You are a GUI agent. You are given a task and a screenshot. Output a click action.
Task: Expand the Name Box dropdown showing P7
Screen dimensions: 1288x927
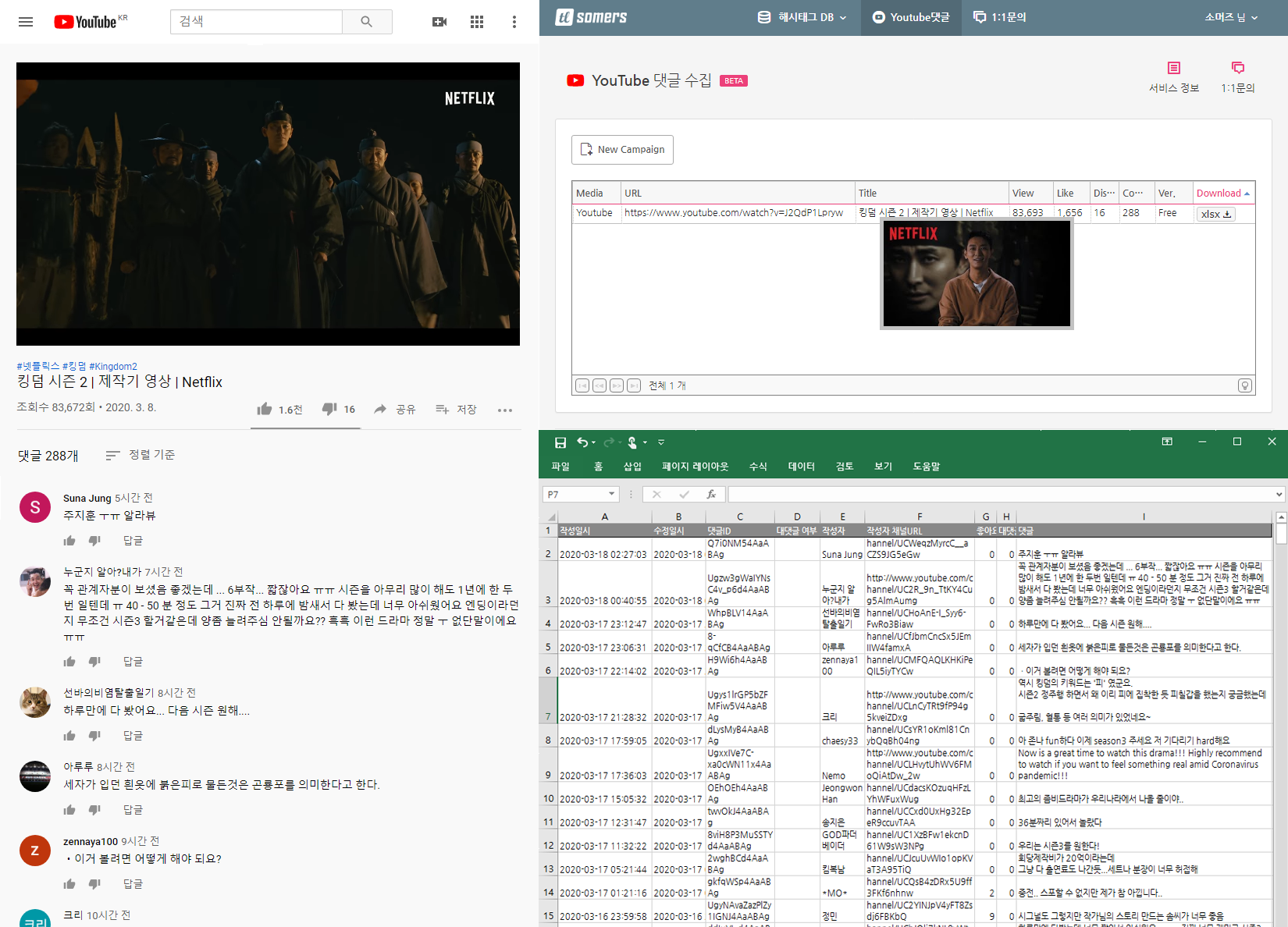pos(611,494)
